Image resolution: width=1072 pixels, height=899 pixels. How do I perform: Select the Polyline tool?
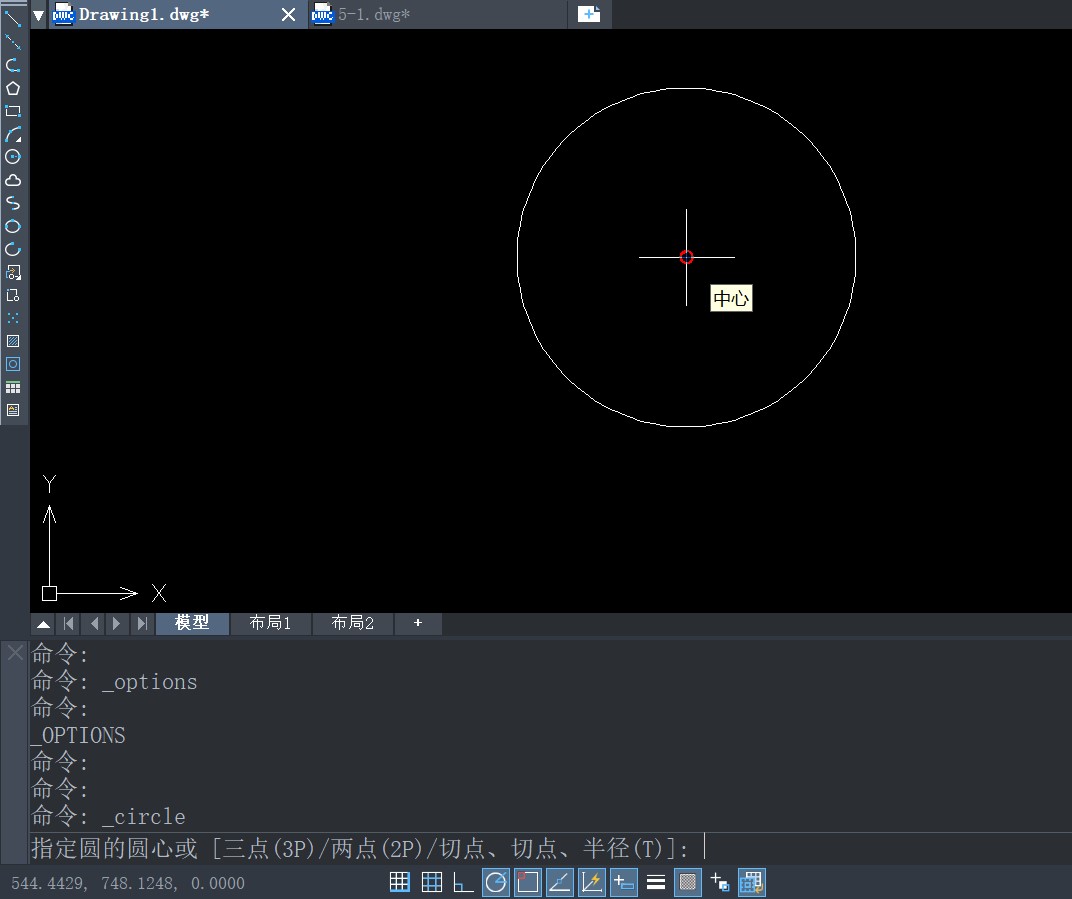(x=13, y=65)
